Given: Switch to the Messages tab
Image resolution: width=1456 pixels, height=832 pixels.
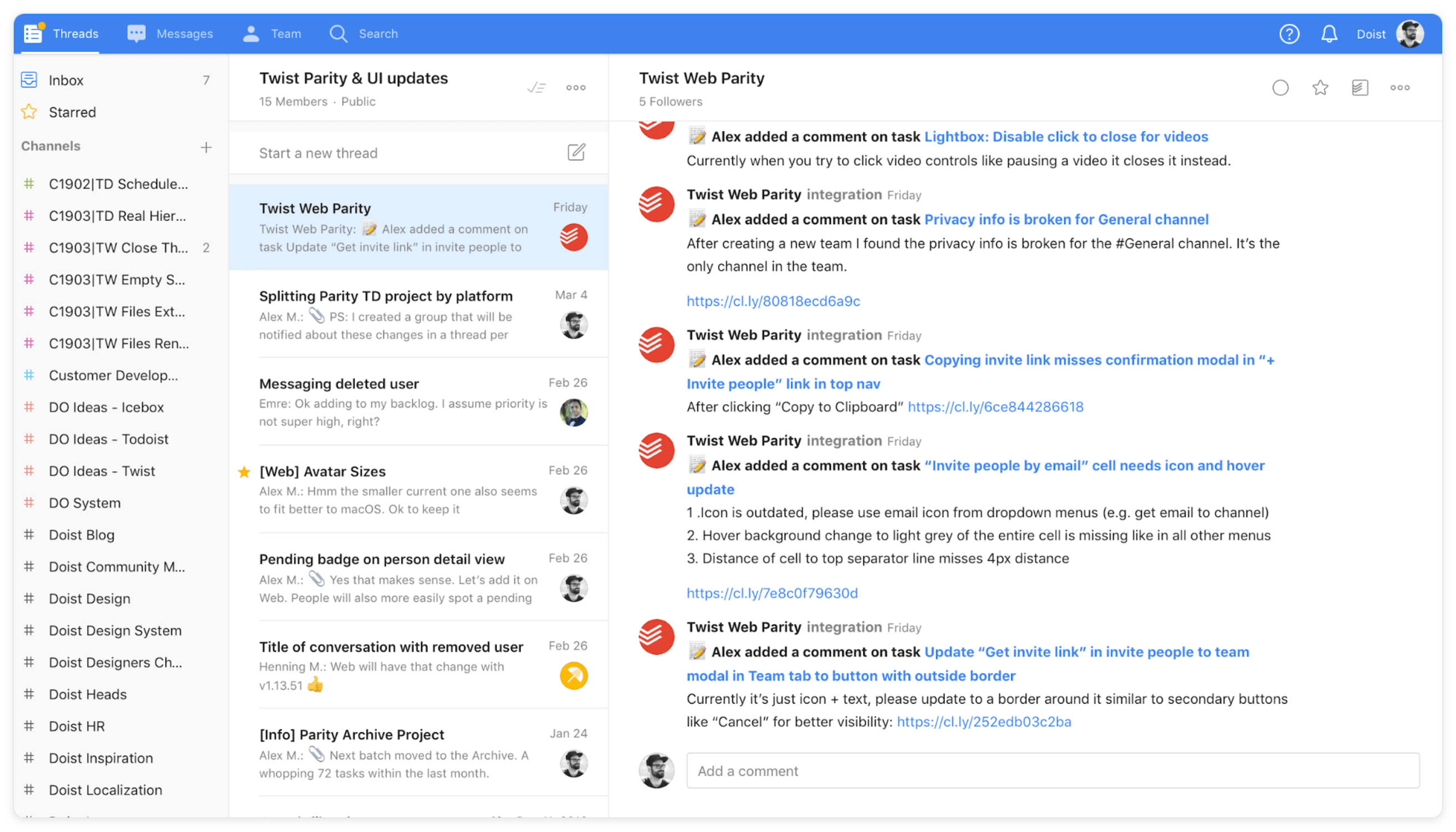Looking at the screenshot, I should [x=170, y=34].
